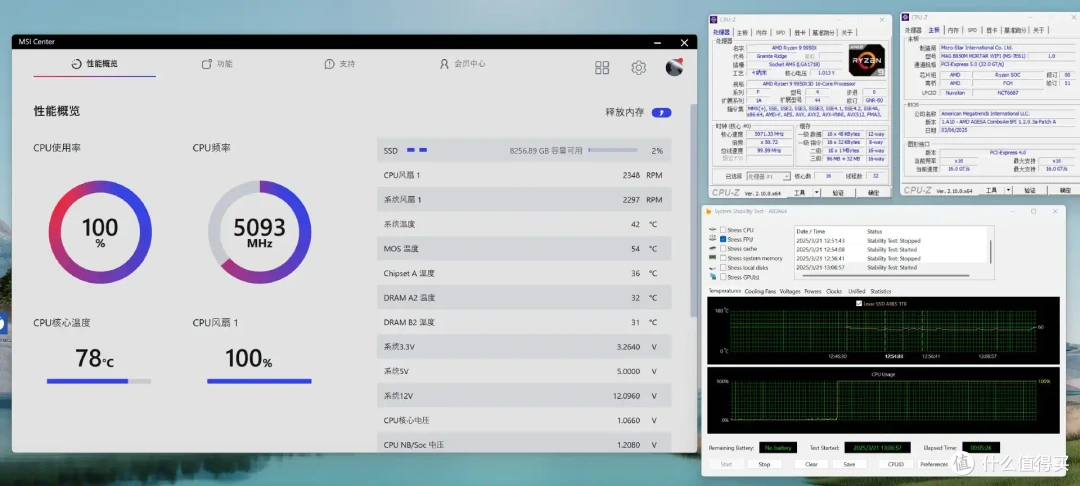Enable the Stress system memory checkbox

pos(723,258)
